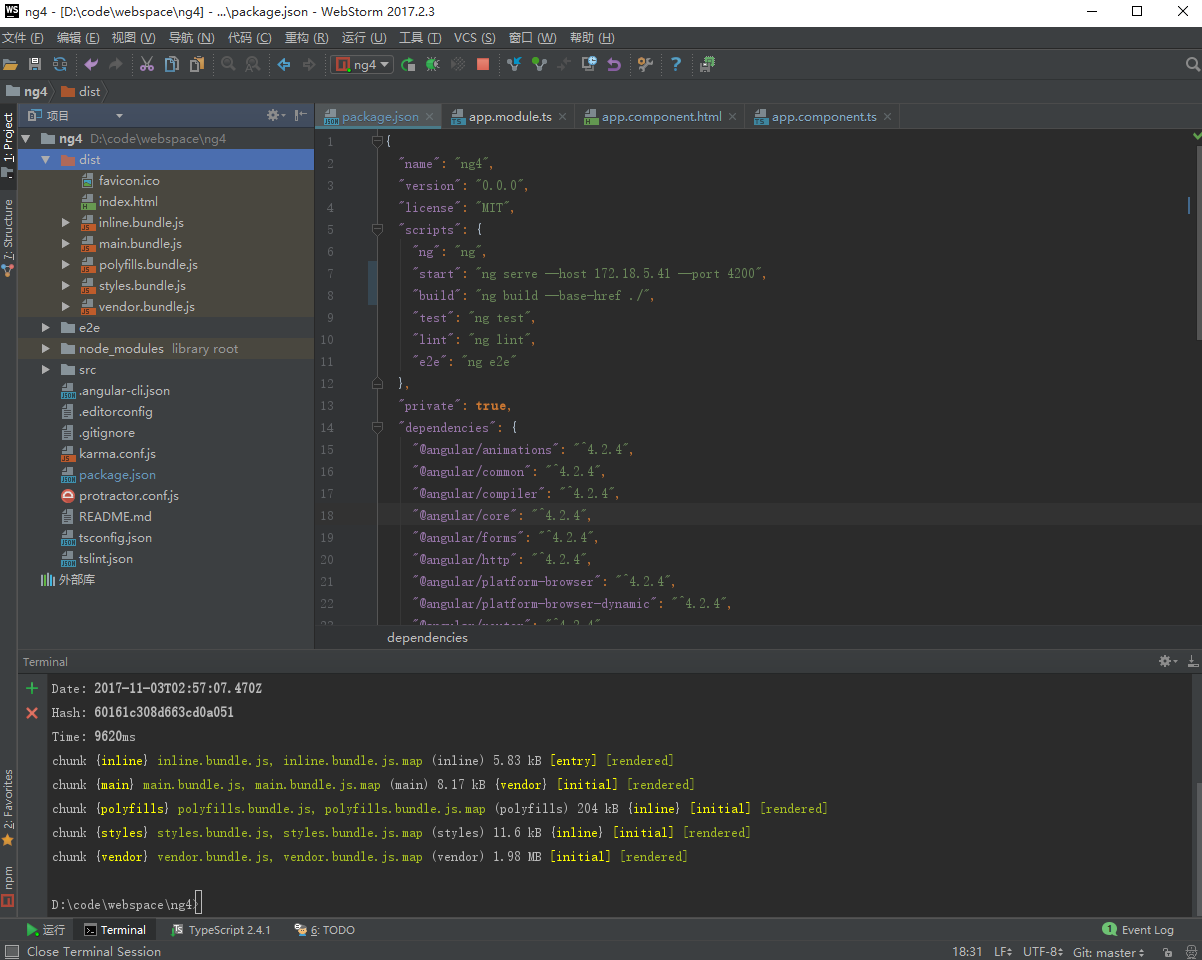Switch to the app.module.ts tab
The height and width of the screenshot is (960, 1202).
coord(510,117)
